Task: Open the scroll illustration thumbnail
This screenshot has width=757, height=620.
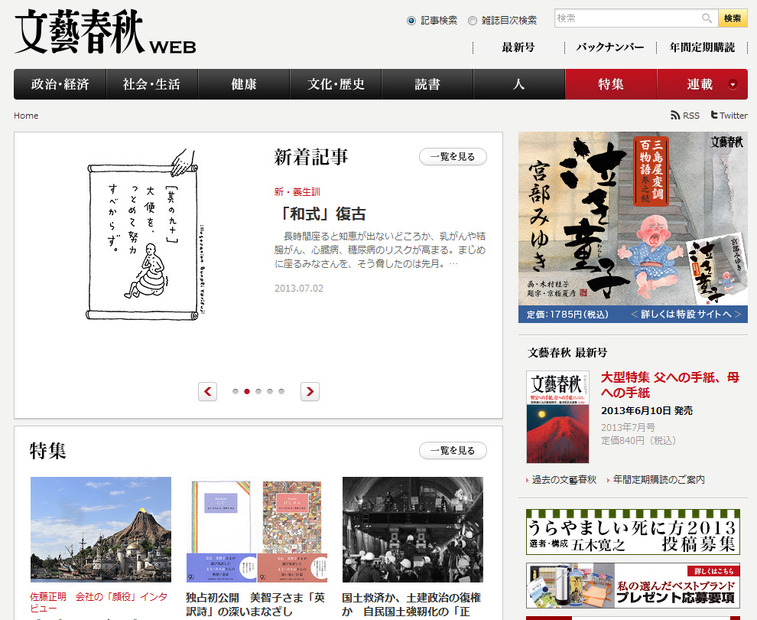Action: 143,234
